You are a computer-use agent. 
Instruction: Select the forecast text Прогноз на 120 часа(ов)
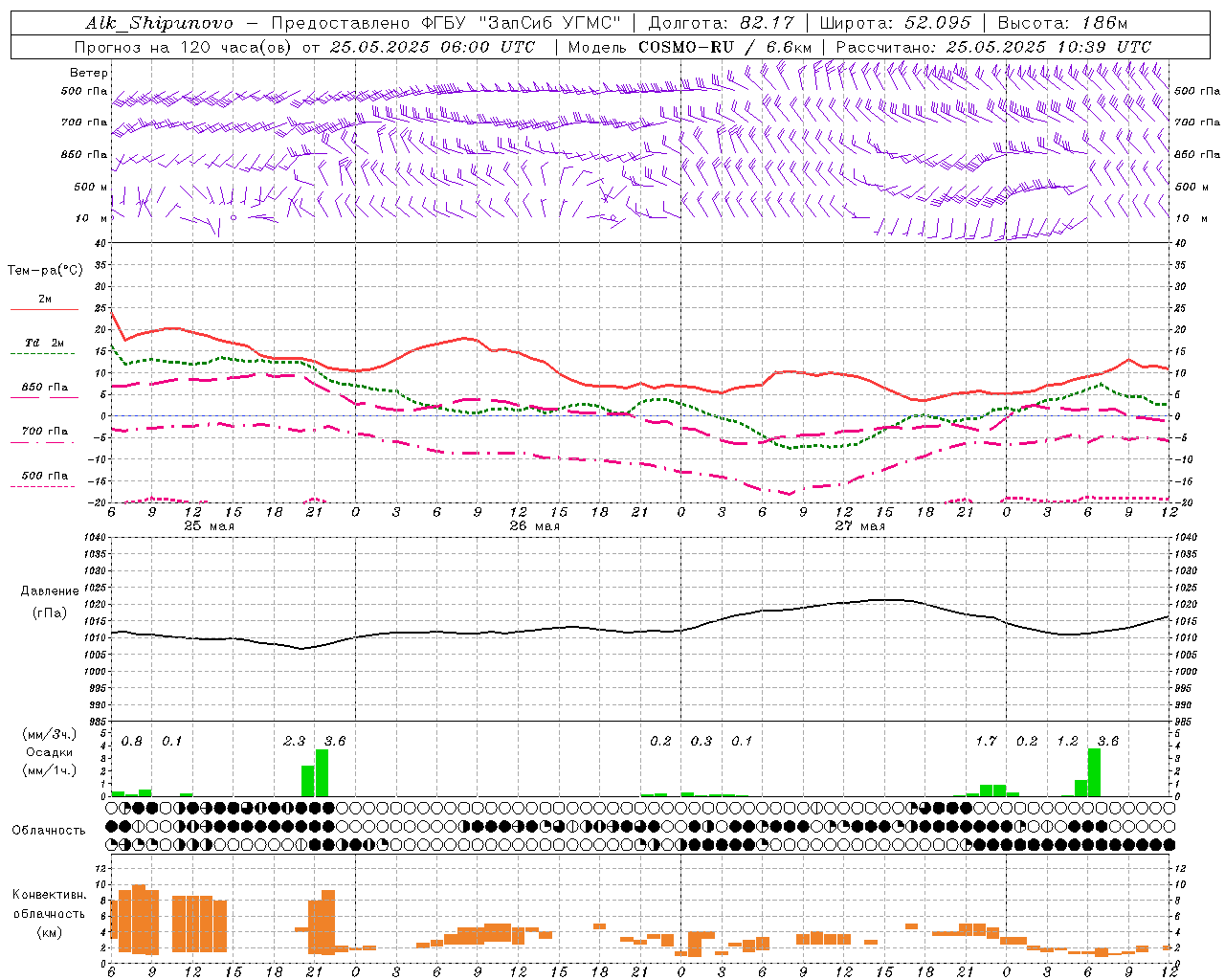(x=184, y=47)
